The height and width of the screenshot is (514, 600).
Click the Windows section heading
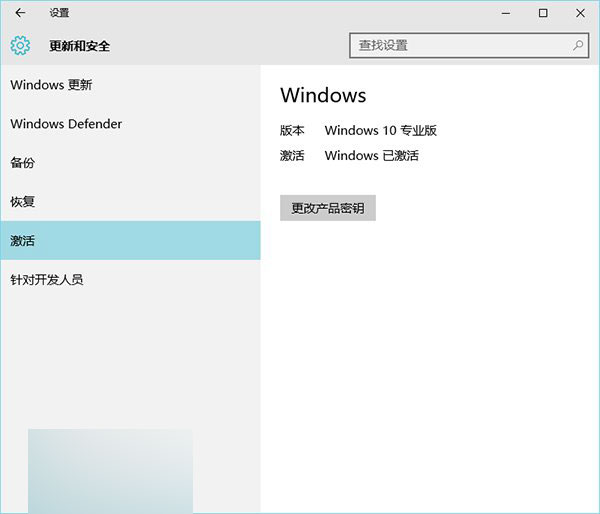[x=323, y=95]
